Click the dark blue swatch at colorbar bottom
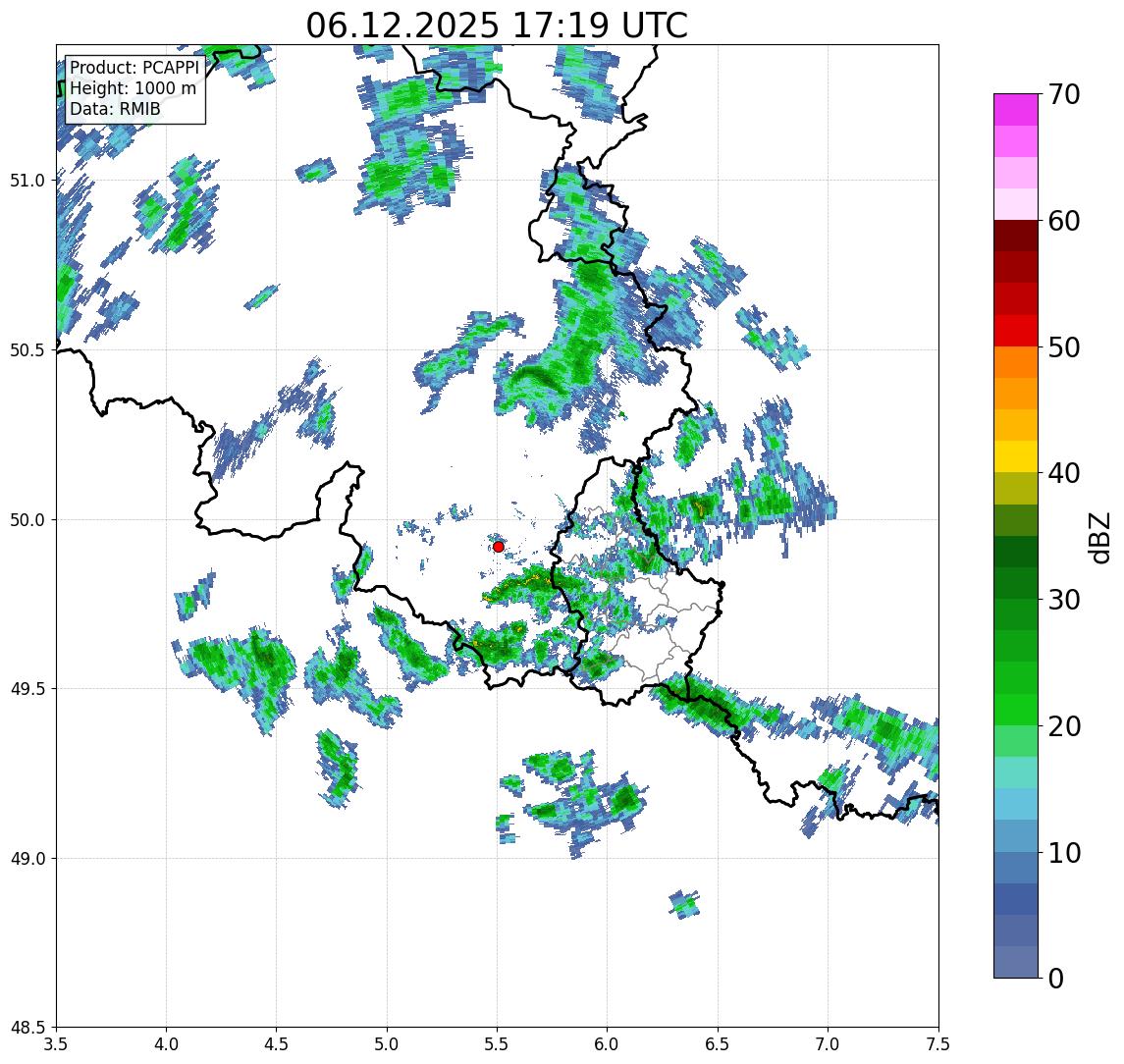 (1016, 962)
